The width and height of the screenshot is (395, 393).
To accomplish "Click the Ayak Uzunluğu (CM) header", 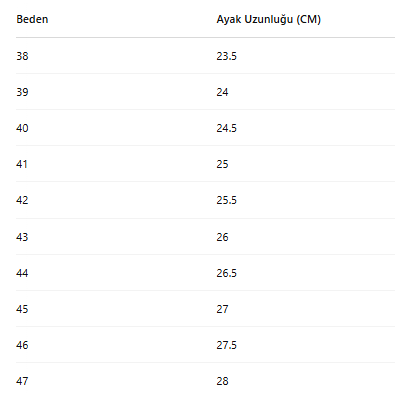I will point(269,19).
